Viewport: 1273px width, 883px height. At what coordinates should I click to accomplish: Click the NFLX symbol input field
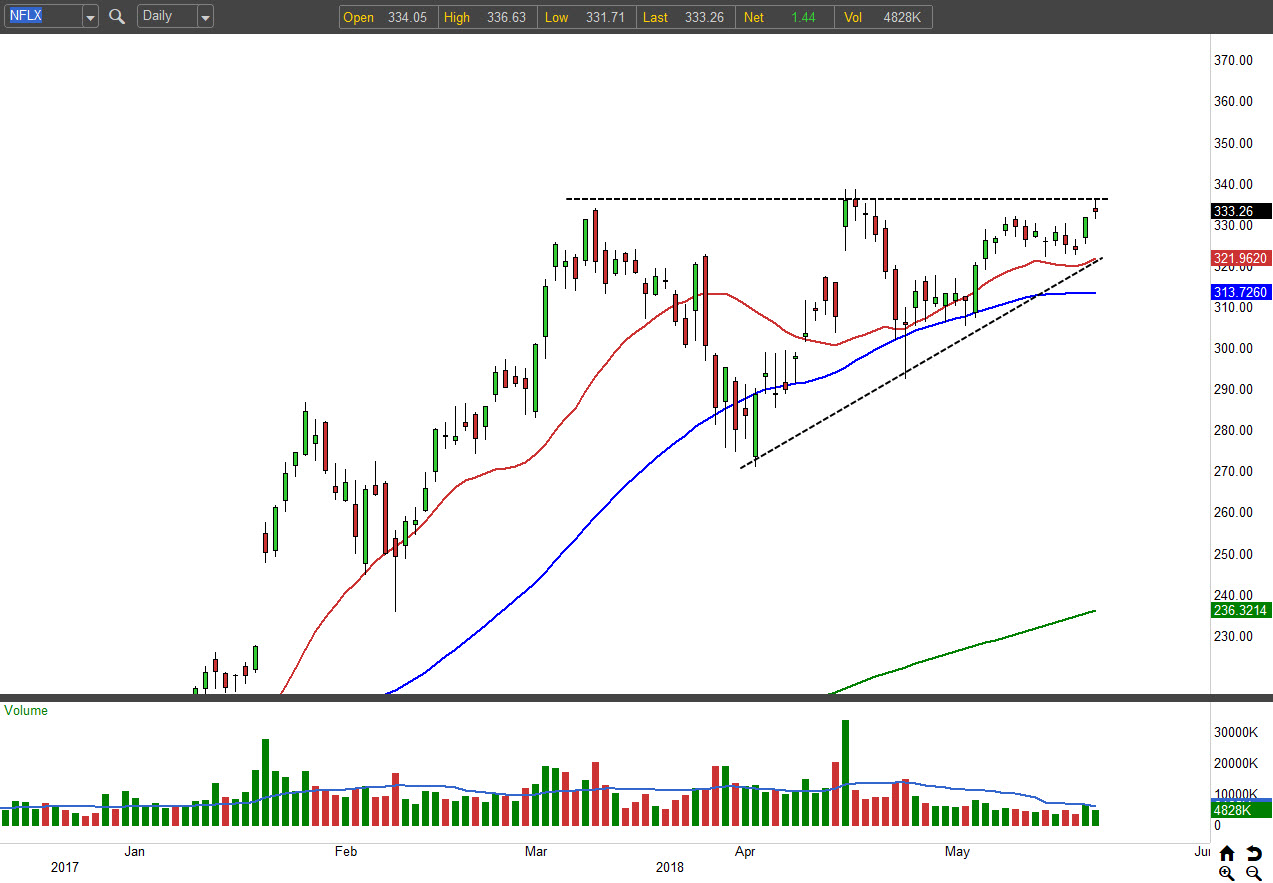point(43,16)
